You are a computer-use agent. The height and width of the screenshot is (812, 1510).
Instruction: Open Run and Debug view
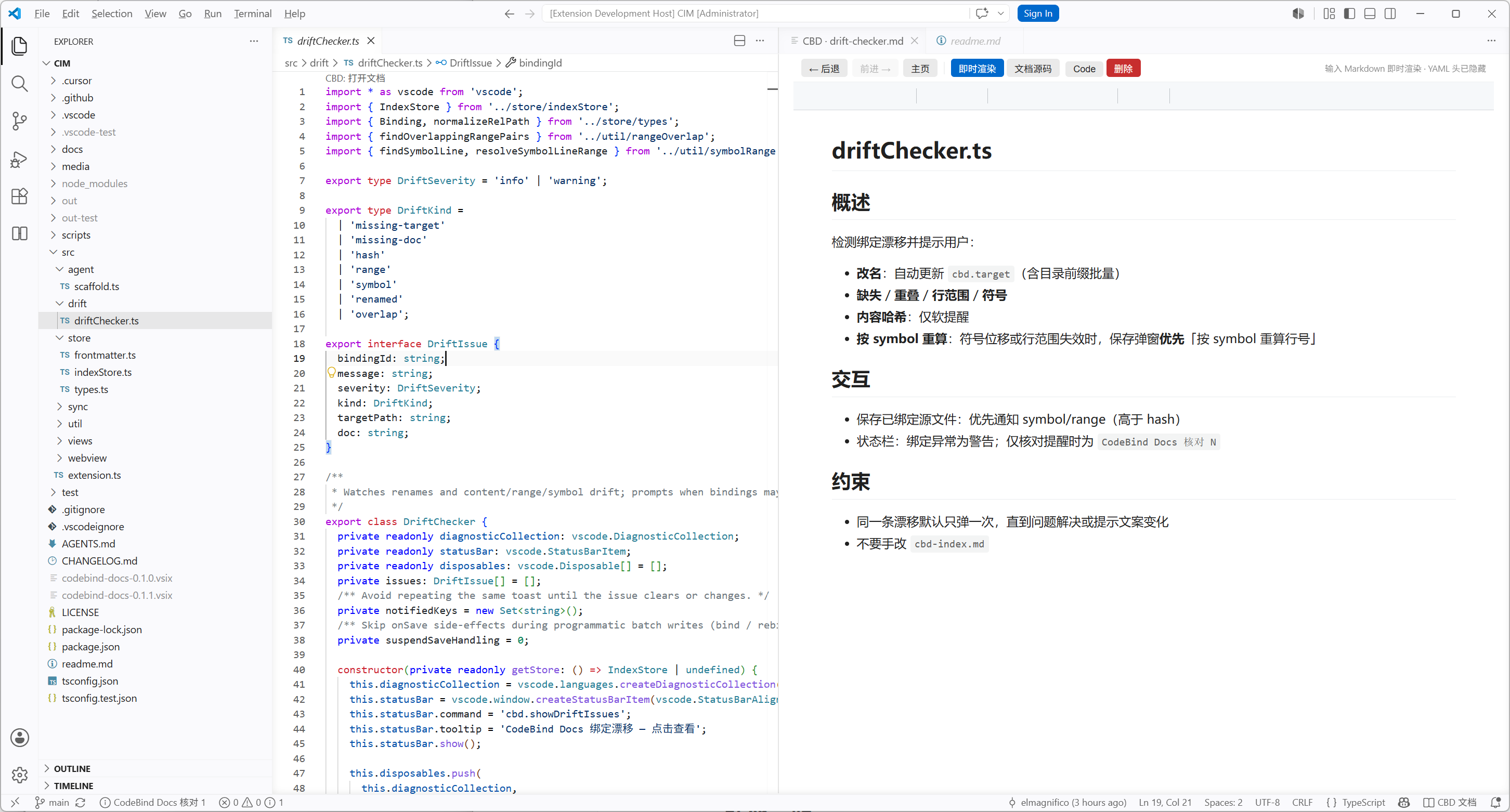(19, 159)
